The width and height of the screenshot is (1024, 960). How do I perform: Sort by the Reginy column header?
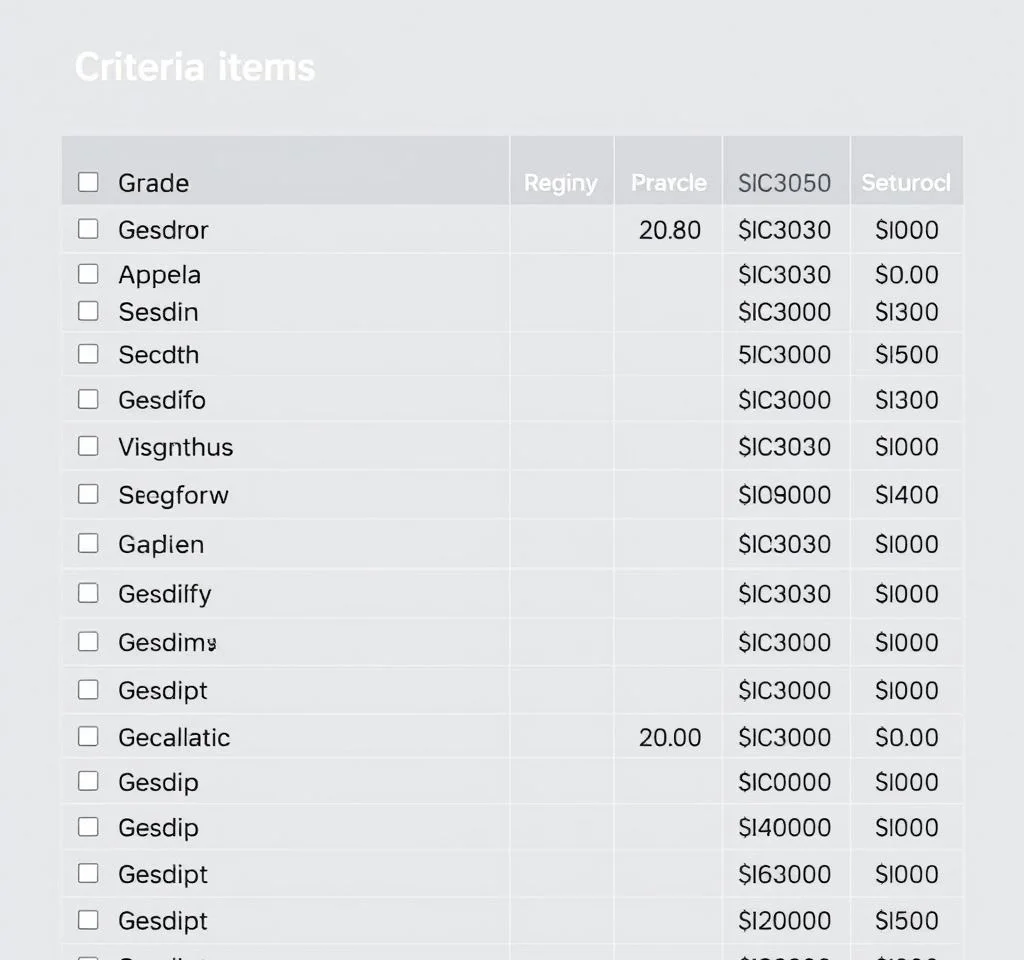pyautogui.click(x=560, y=183)
